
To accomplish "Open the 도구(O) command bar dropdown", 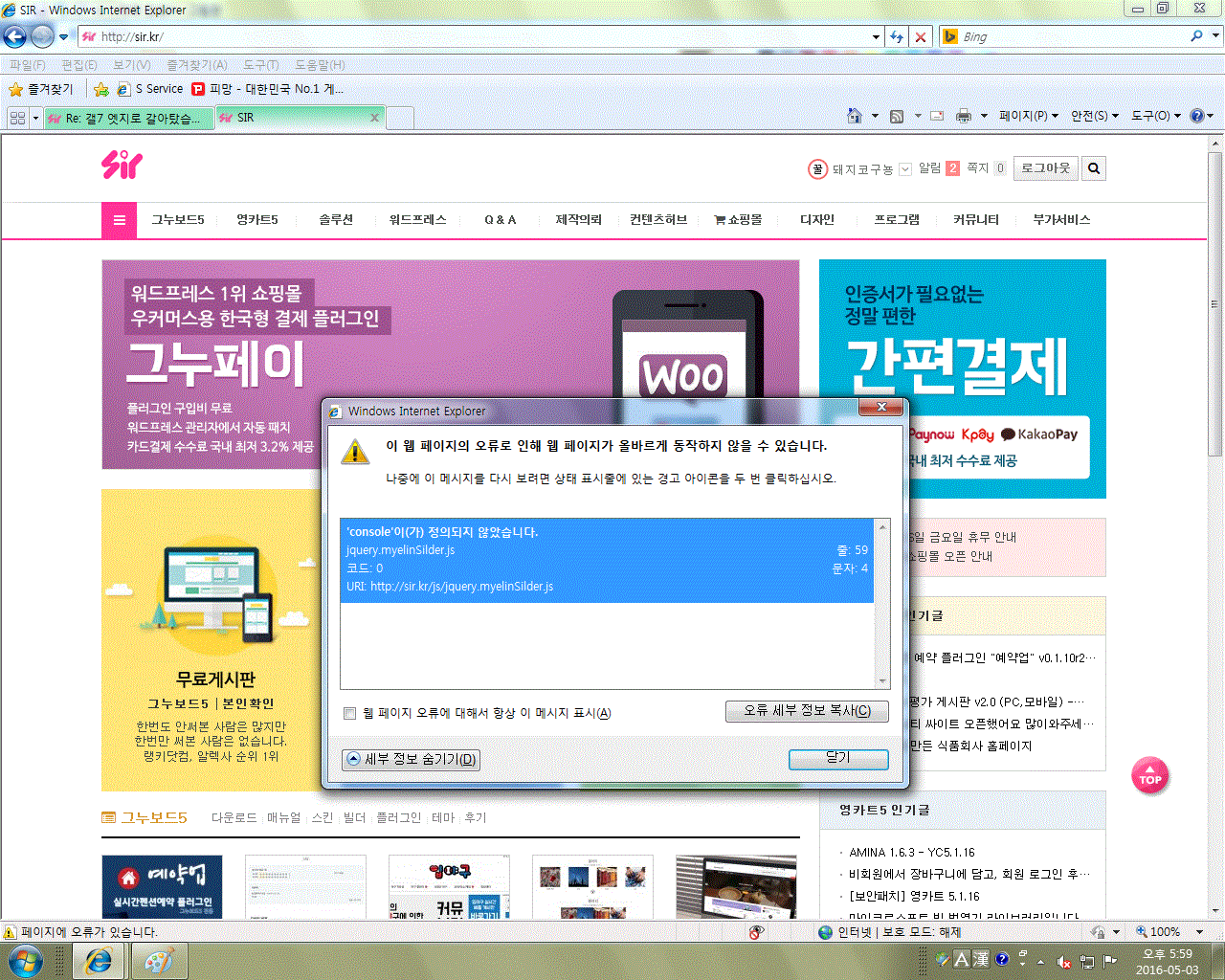I will [1156, 116].
